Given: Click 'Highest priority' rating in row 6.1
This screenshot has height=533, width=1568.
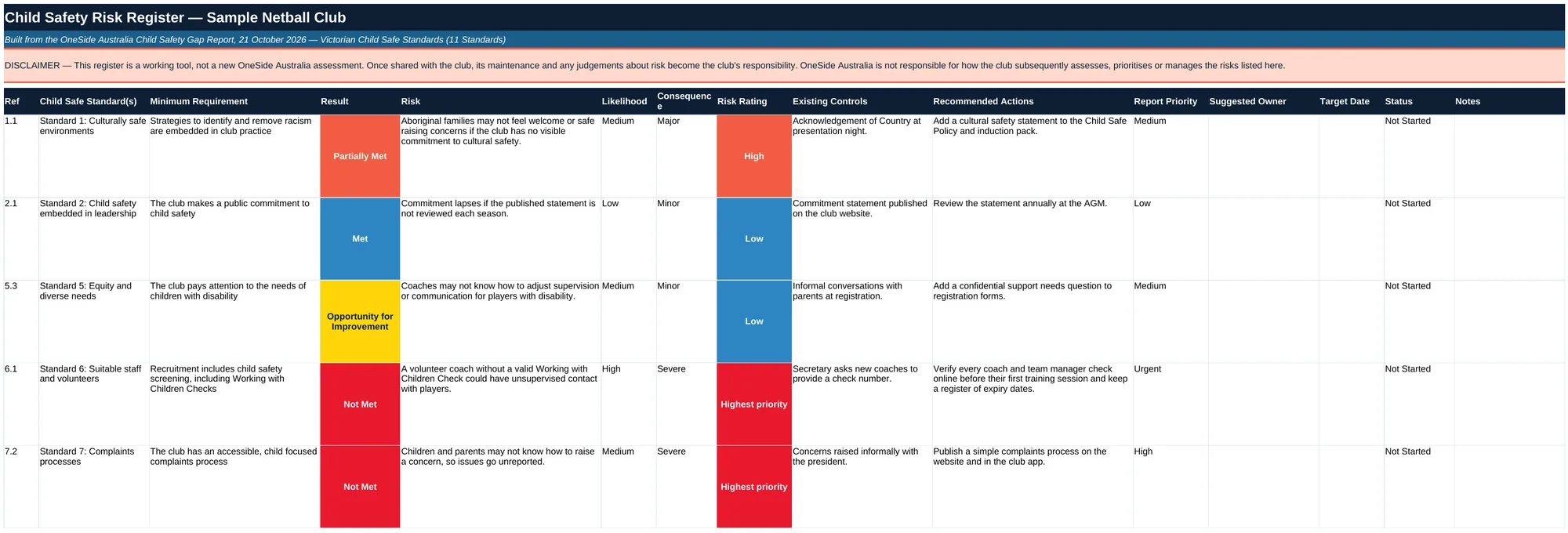Looking at the screenshot, I should [x=754, y=404].
